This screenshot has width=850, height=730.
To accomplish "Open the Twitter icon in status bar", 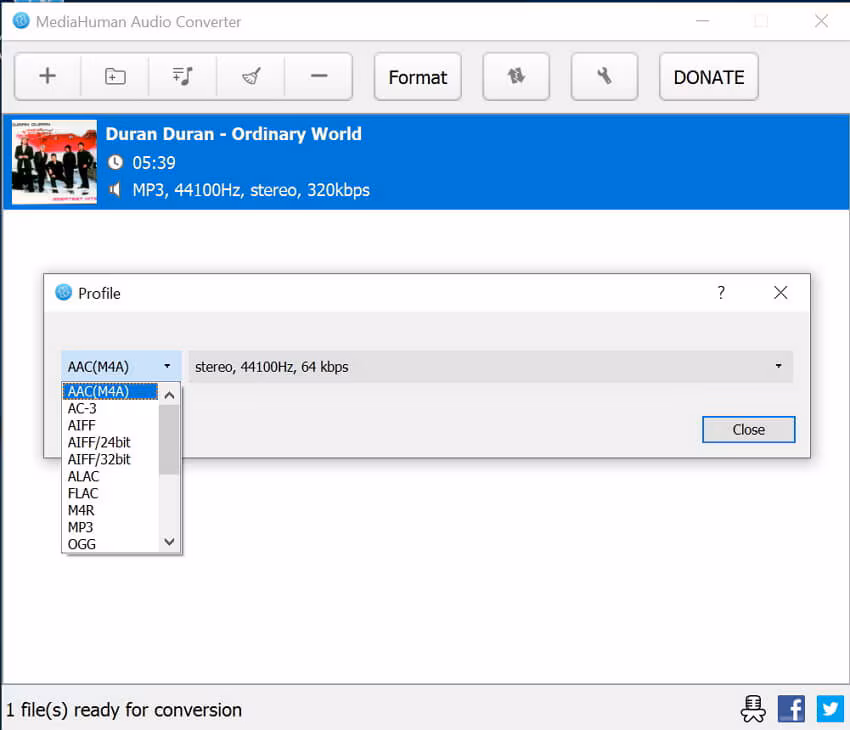I will (x=830, y=709).
